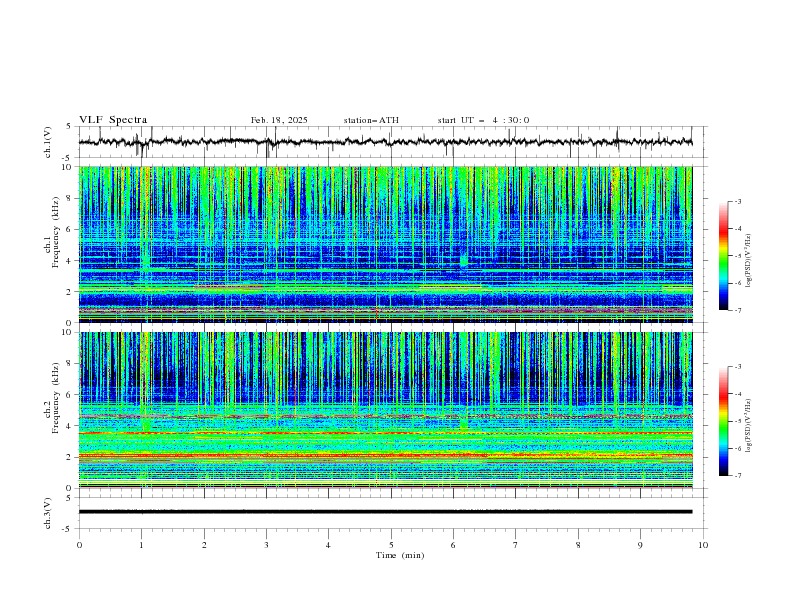Image resolution: width=792 pixels, height=612 pixels.
Task: Click the "1" tick on the time axis
Action: point(141,545)
